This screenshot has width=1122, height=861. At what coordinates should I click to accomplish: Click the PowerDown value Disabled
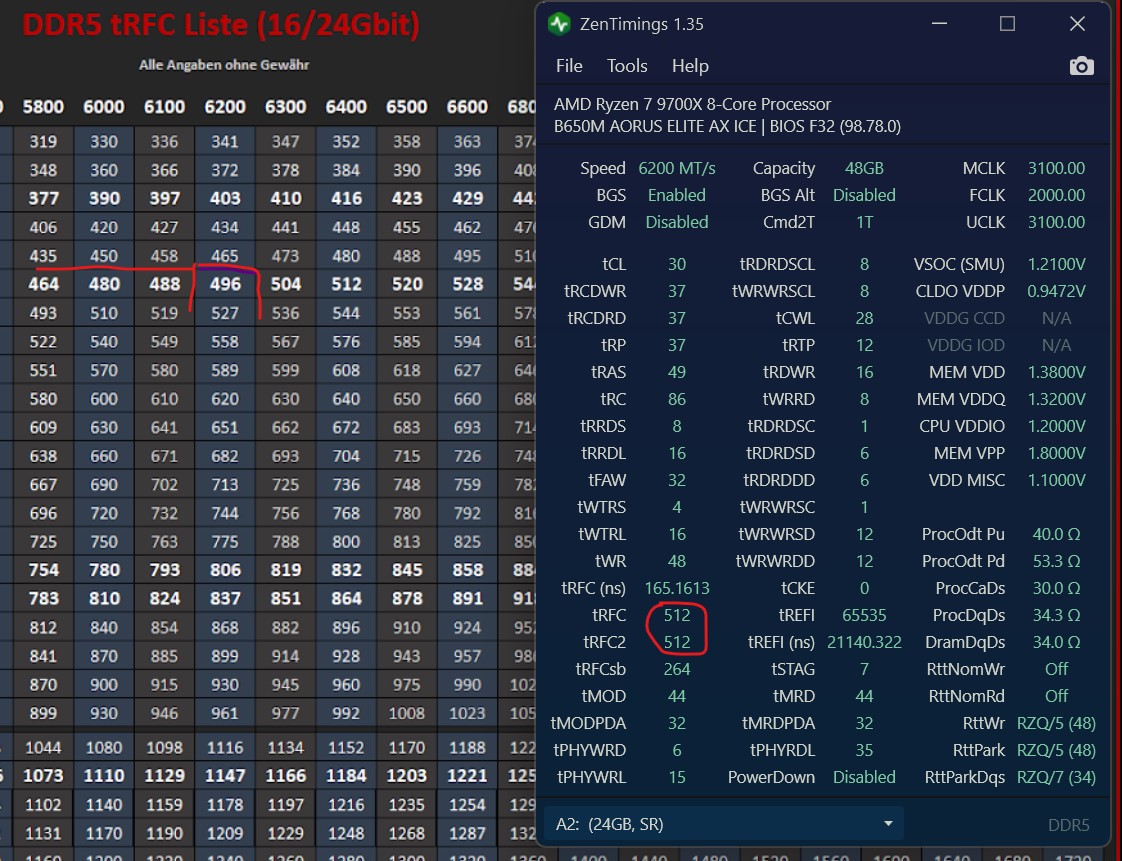(864, 777)
